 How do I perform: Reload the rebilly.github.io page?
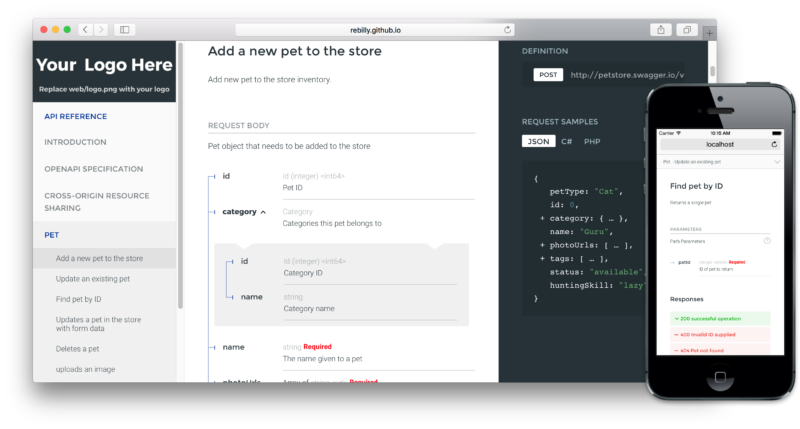pos(508,30)
